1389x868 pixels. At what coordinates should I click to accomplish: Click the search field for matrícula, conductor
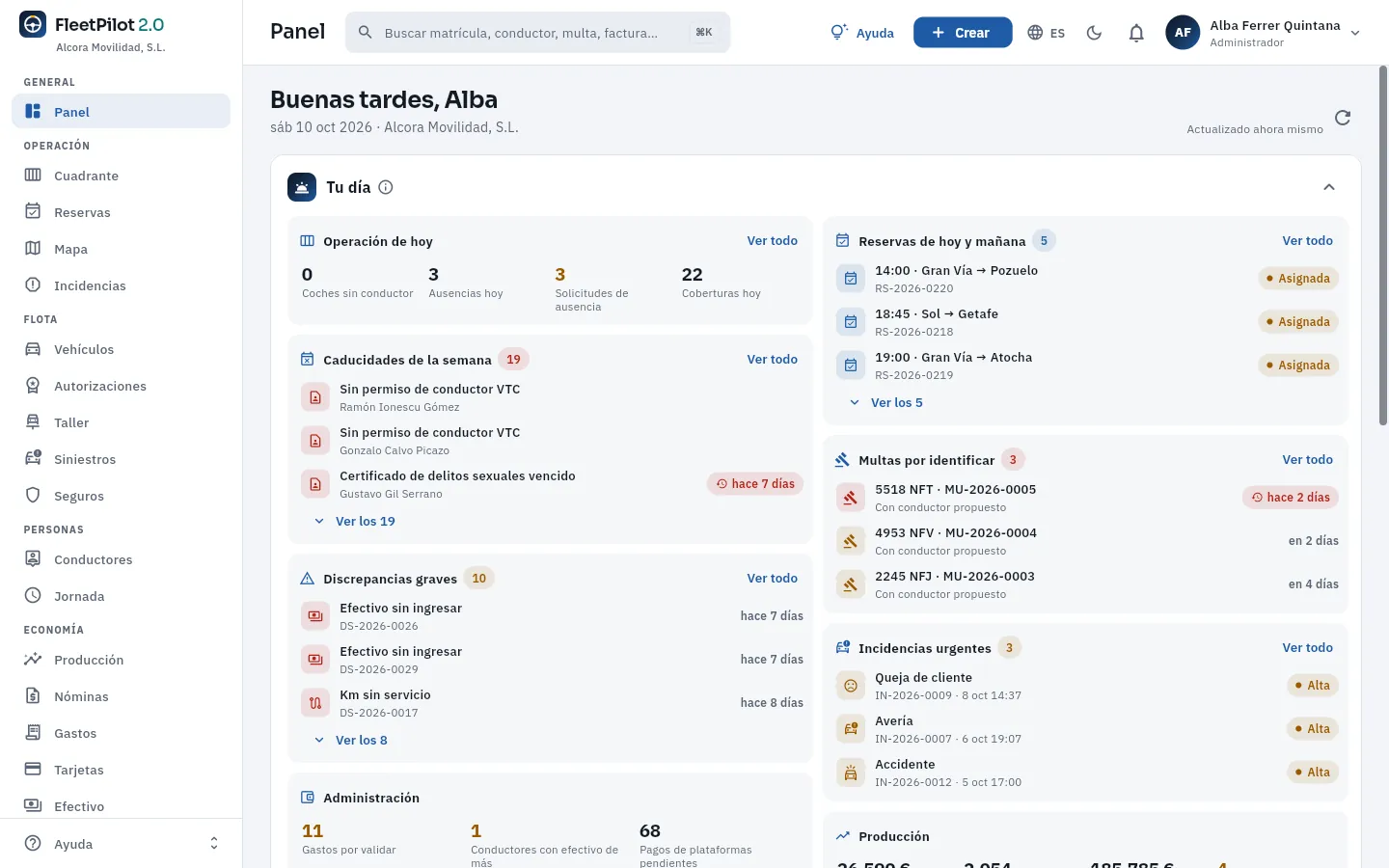537,33
